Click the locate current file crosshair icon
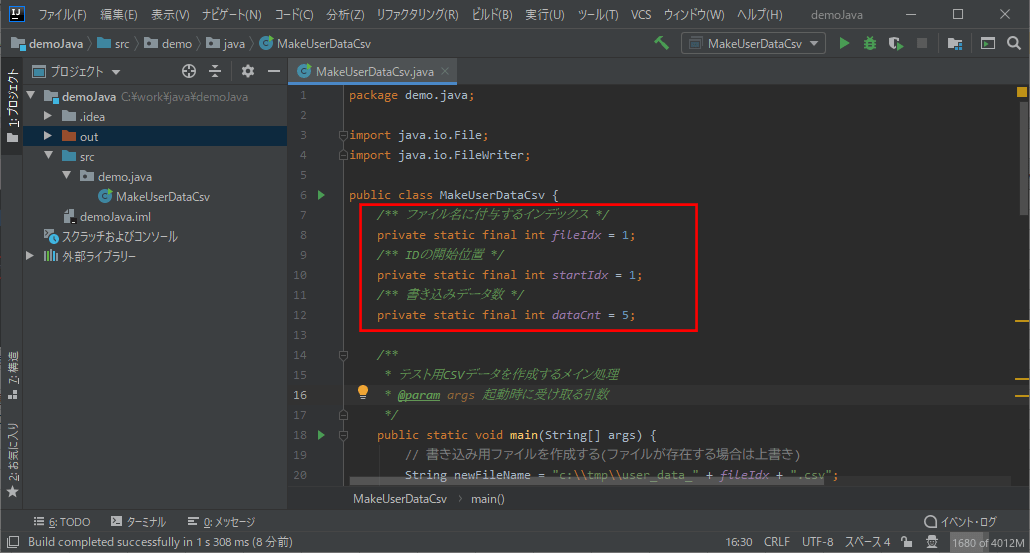The width and height of the screenshot is (1030, 553). (x=189, y=71)
